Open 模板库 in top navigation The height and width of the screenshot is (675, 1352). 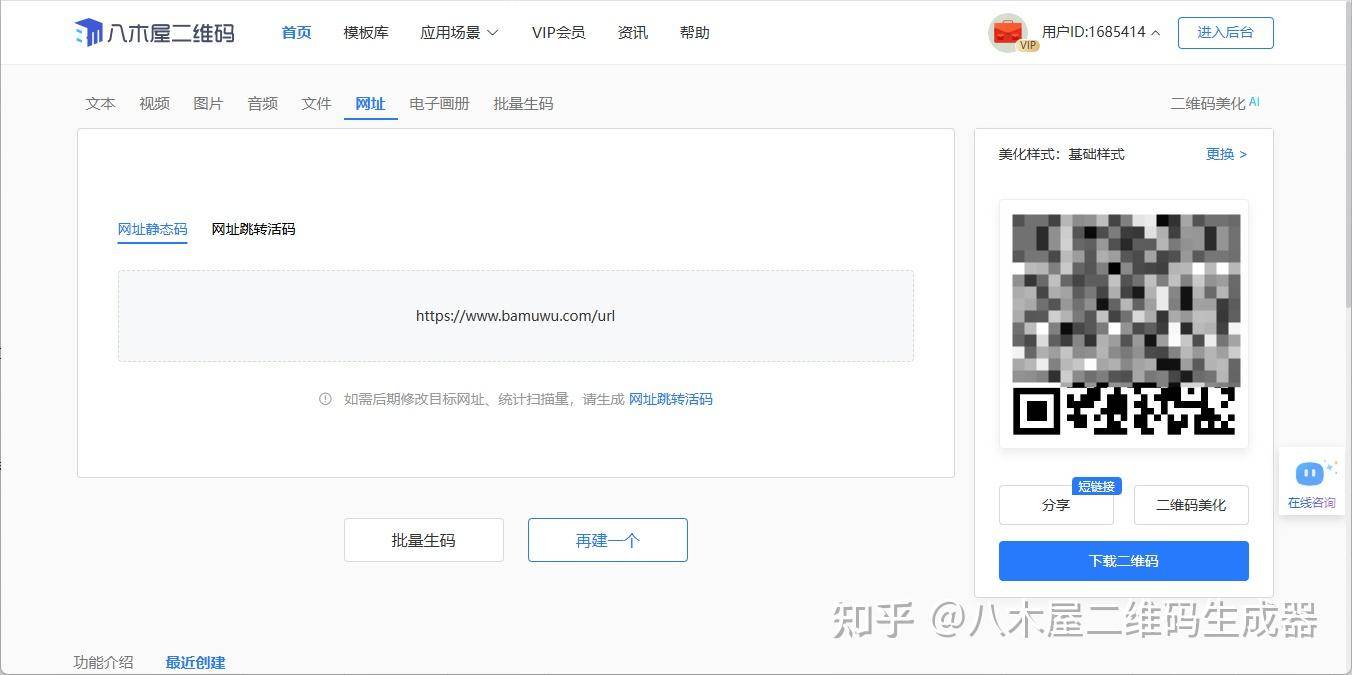pyautogui.click(x=366, y=32)
